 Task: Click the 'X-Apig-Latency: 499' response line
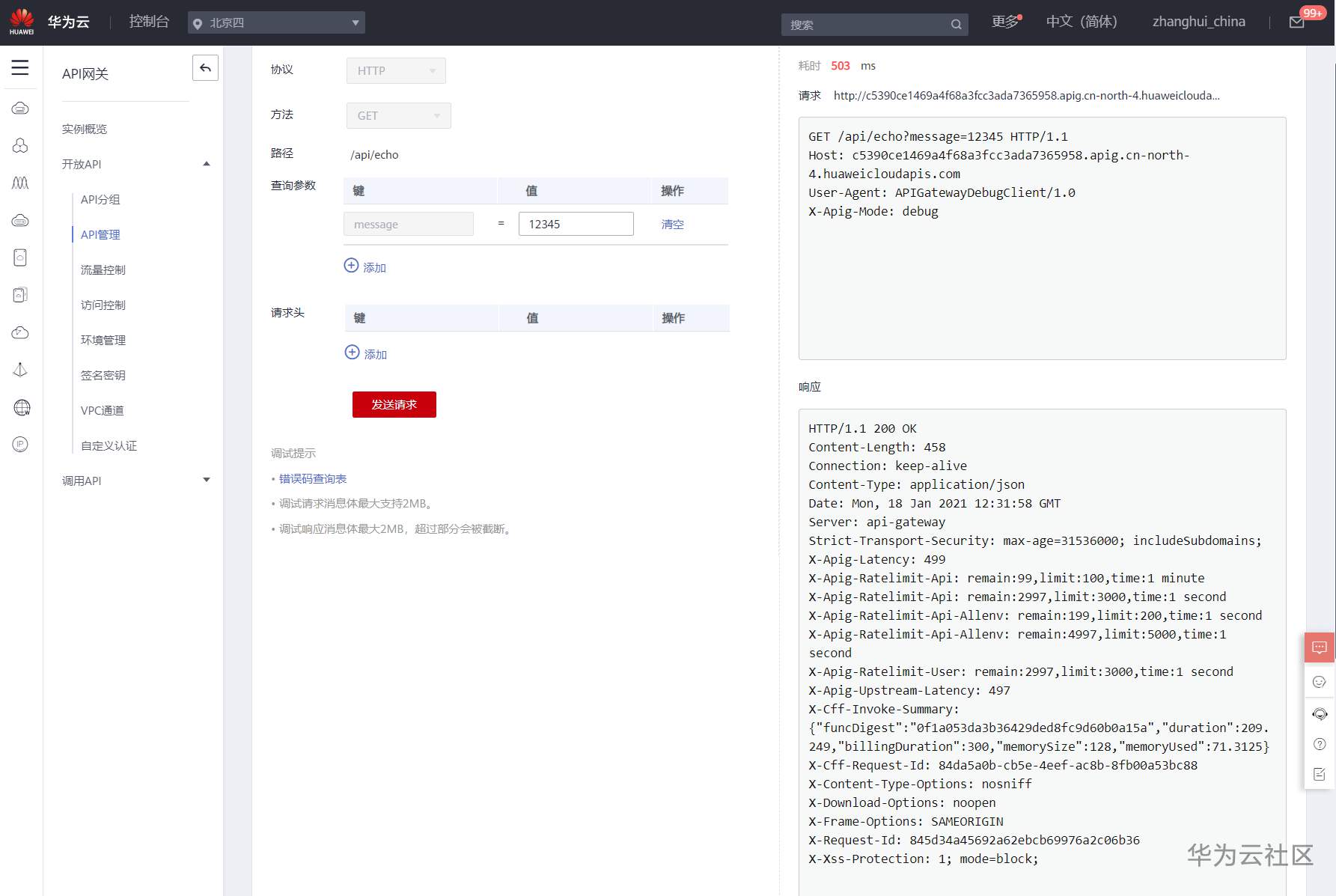877,559
